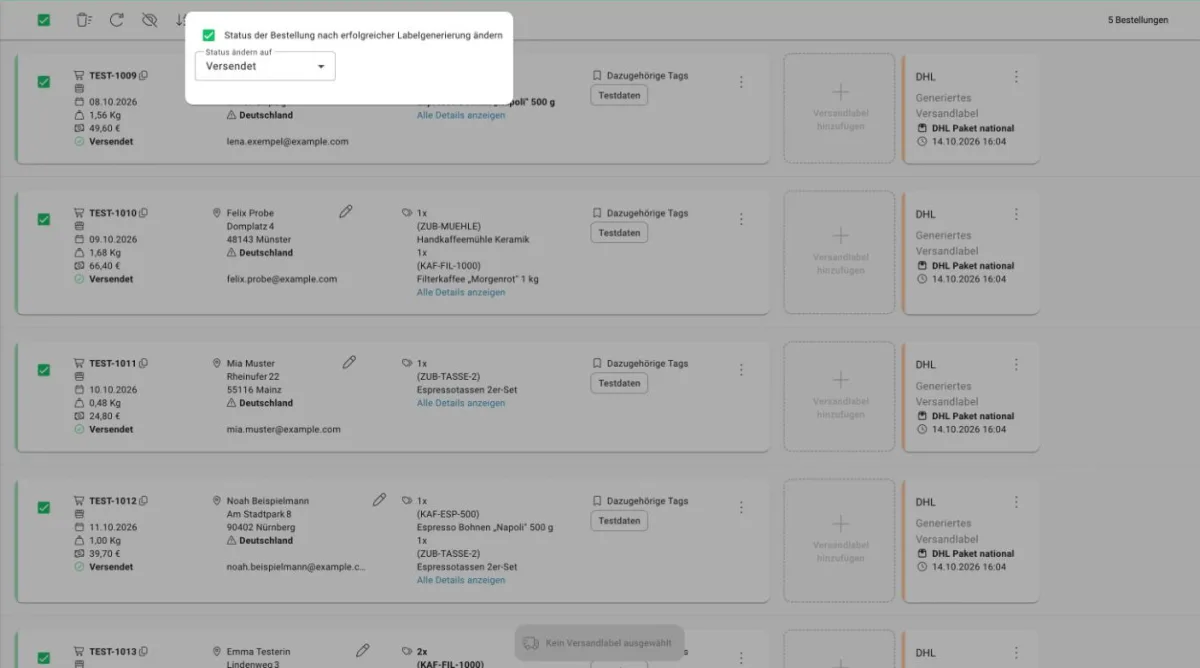
Task: Copy order number TEST-1010 with its copy icon
Action: pos(144,213)
